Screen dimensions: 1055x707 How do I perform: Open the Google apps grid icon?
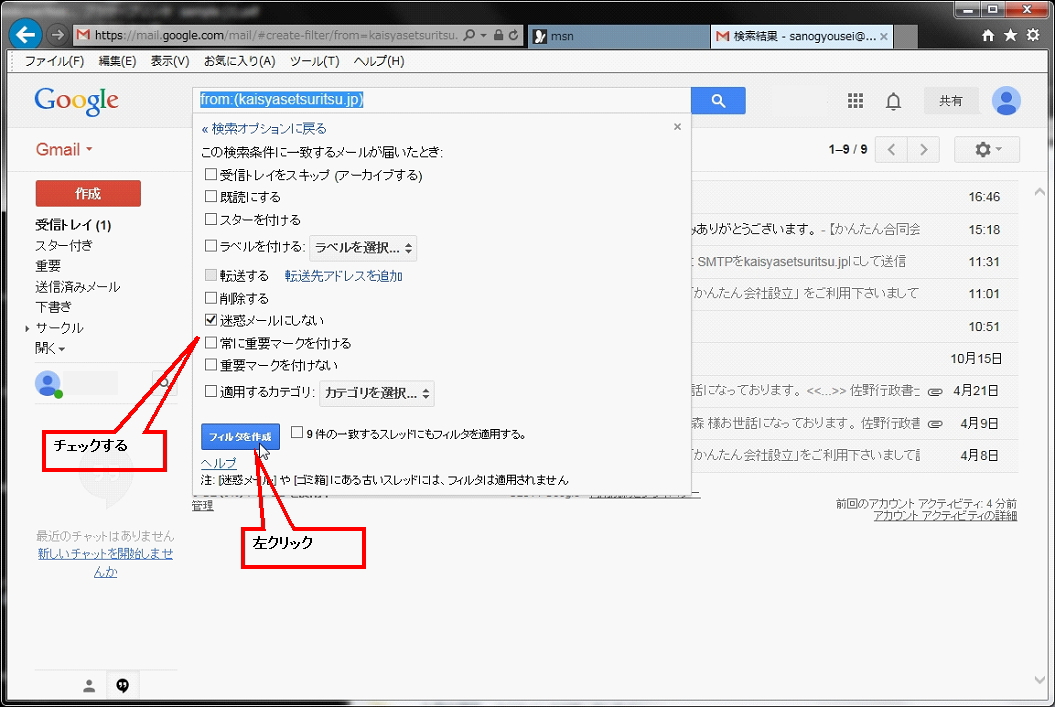[855, 101]
